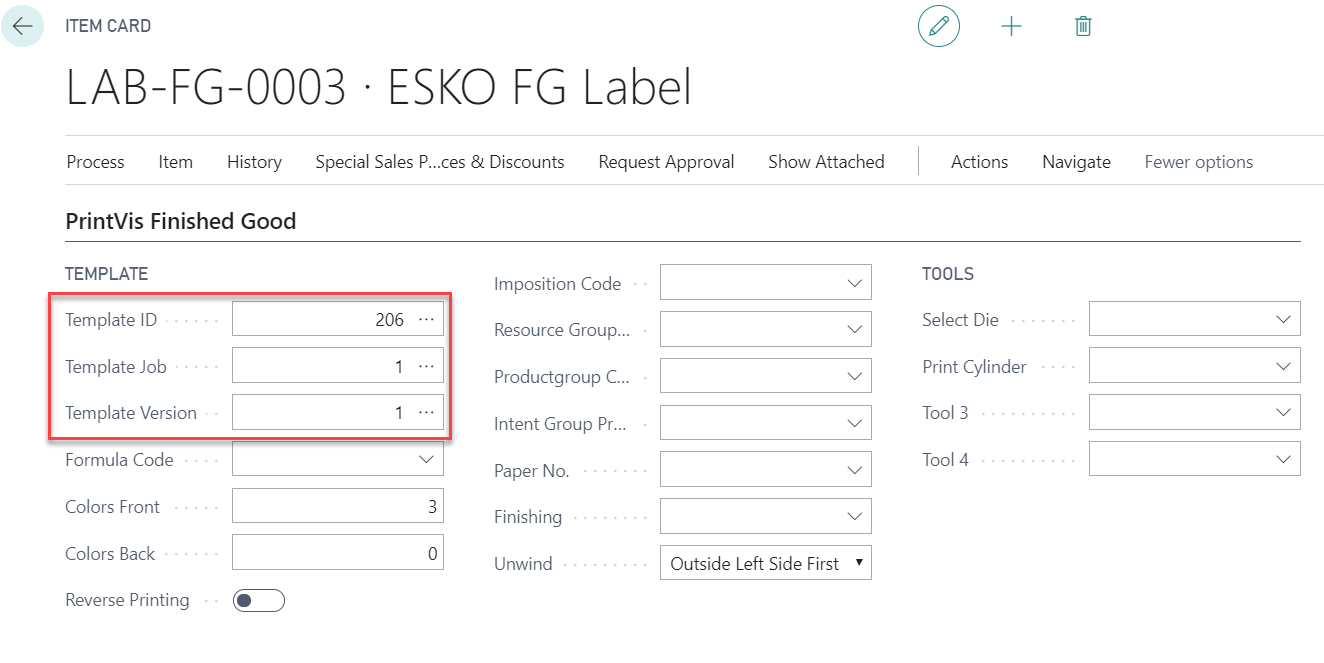Click the TOOLS group heading
The height and width of the screenshot is (663, 1324).
pyautogui.click(x=948, y=273)
